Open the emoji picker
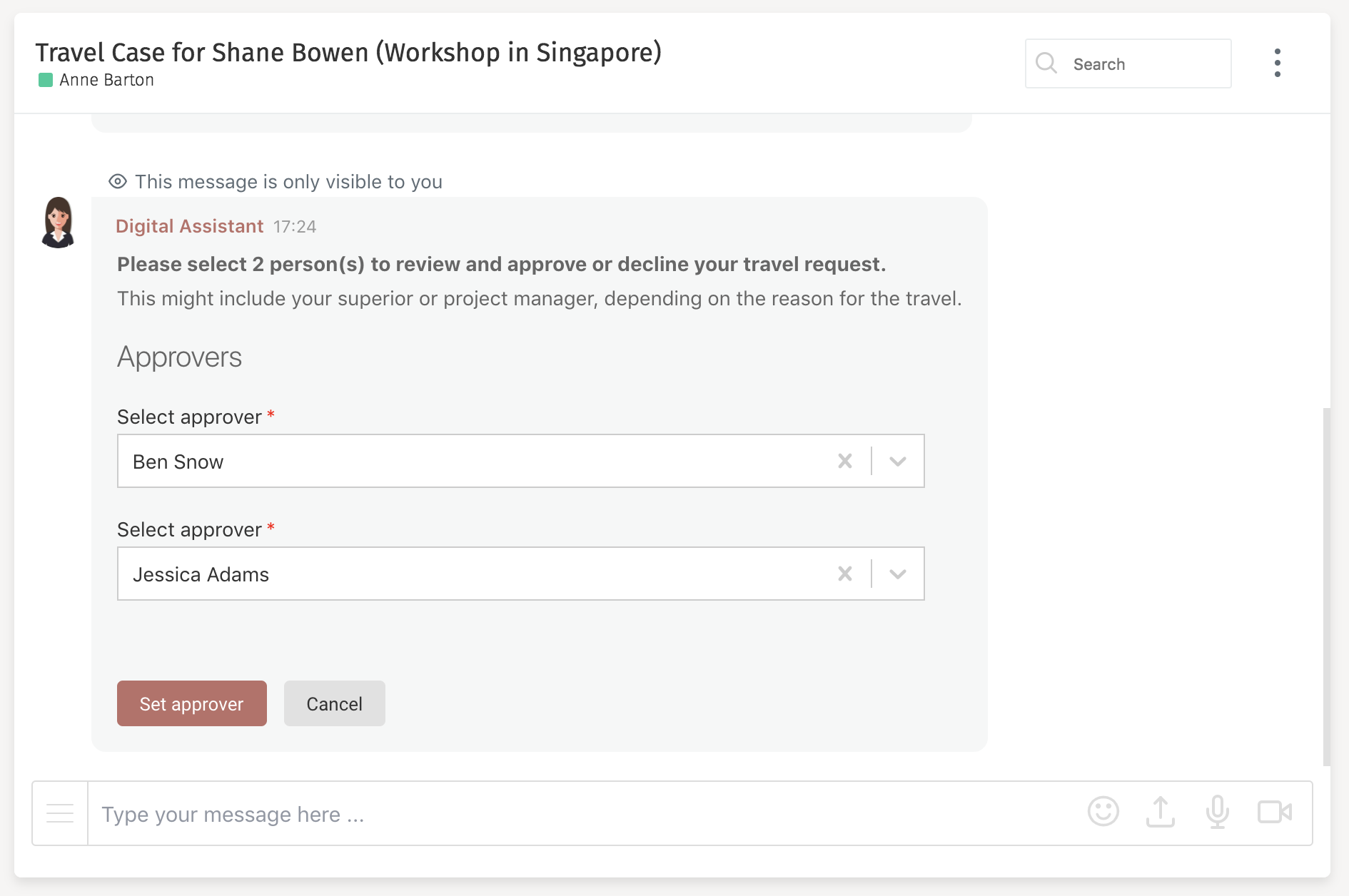 [x=1103, y=813]
